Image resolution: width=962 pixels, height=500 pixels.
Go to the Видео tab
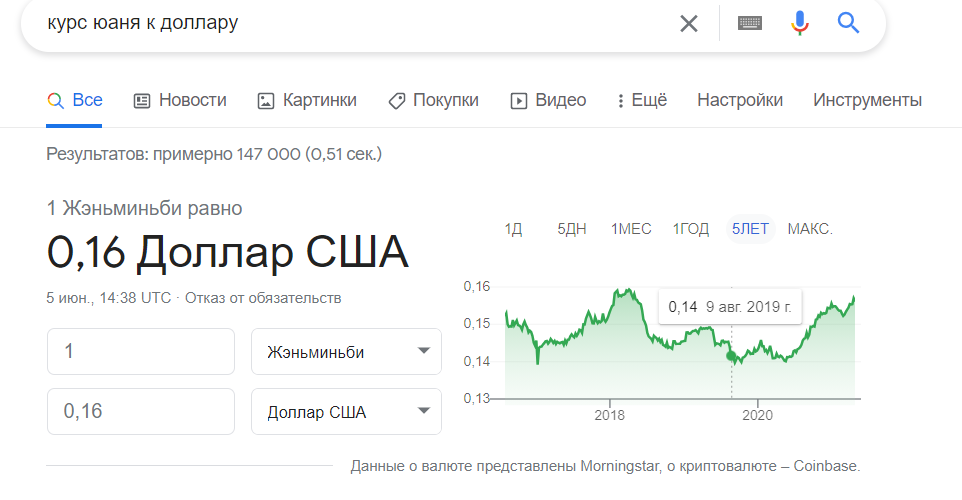pyautogui.click(x=548, y=100)
